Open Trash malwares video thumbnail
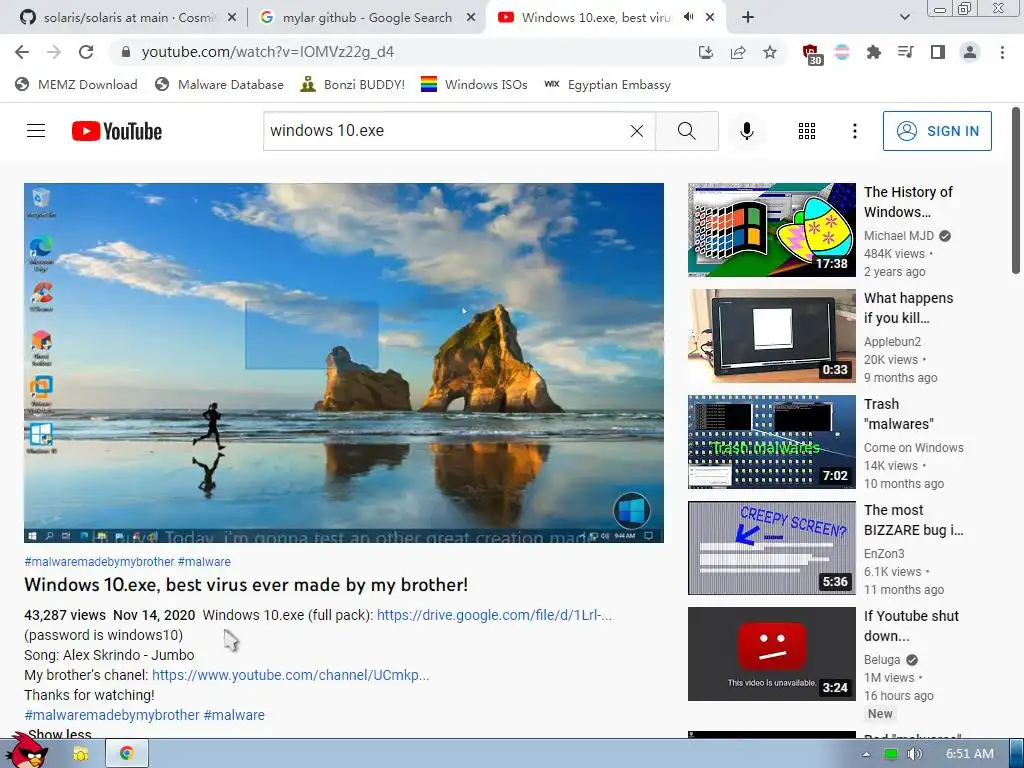 (x=771, y=441)
